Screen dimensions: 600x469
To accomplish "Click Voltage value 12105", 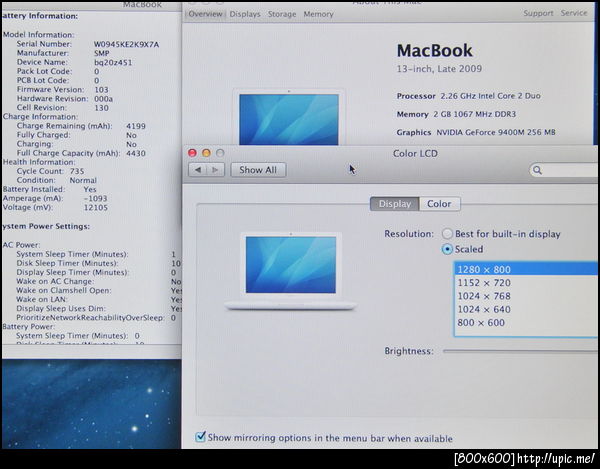I will tap(96, 208).
